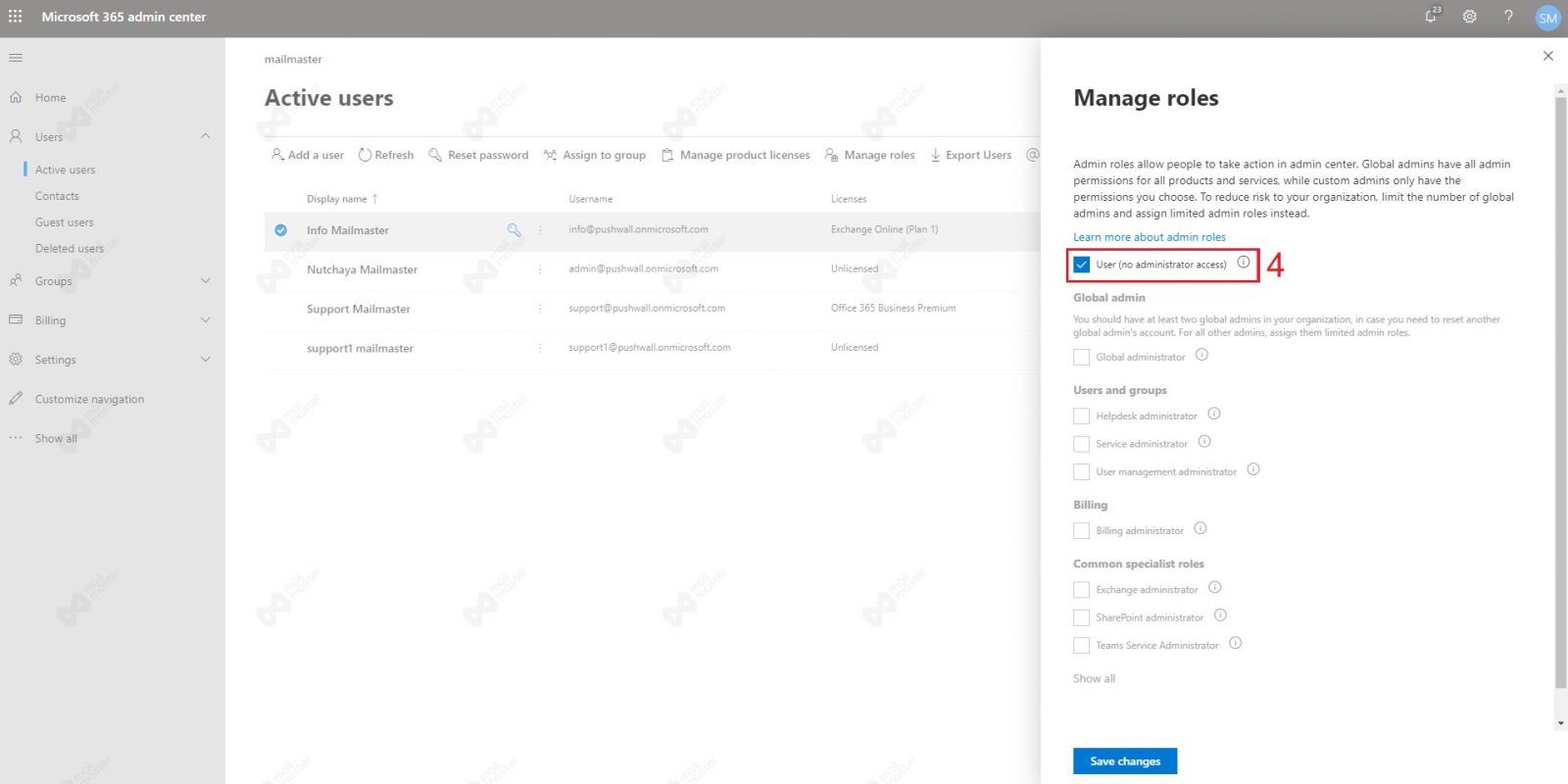Click Reset password in toolbar
1568x784 pixels.
(478, 155)
